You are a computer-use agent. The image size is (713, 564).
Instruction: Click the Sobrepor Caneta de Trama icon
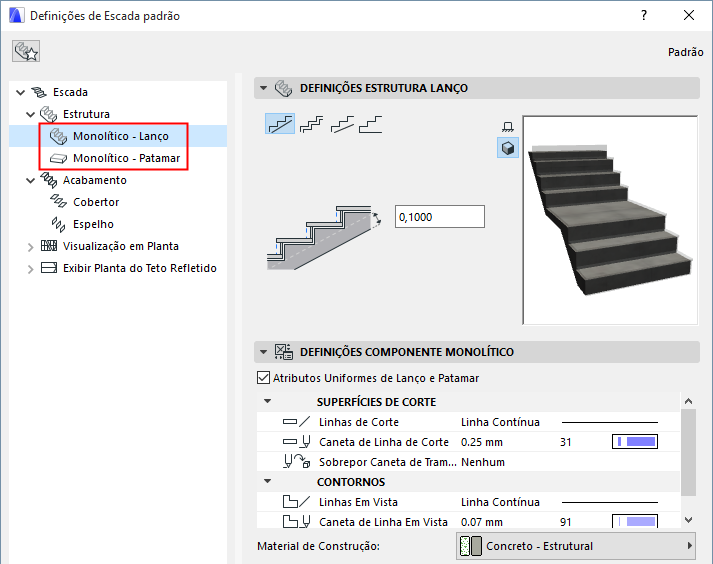(x=296, y=462)
